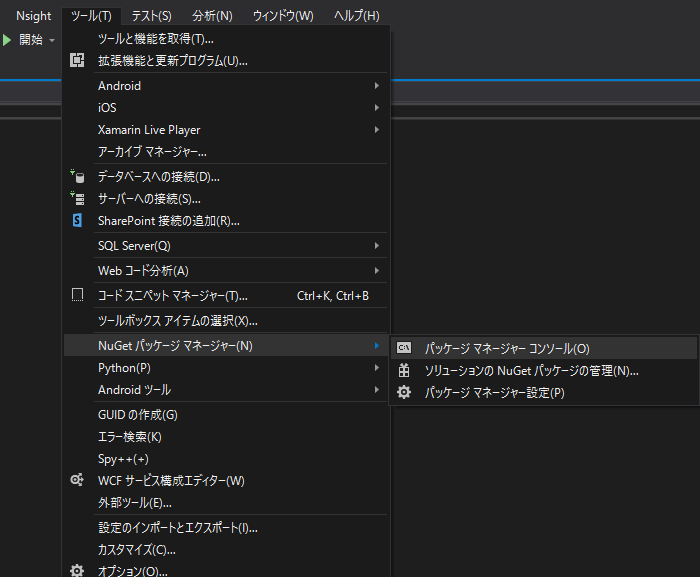
Task: Select Xamarin Live Player entry
Action: coord(226,130)
